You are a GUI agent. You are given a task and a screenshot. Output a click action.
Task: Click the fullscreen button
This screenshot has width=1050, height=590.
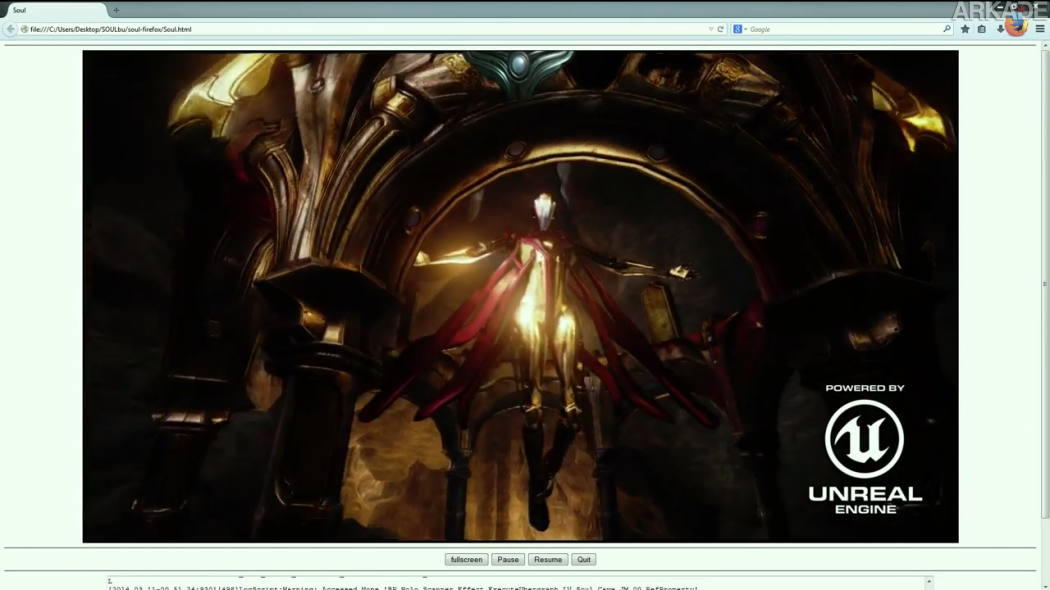(x=466, y=560)
